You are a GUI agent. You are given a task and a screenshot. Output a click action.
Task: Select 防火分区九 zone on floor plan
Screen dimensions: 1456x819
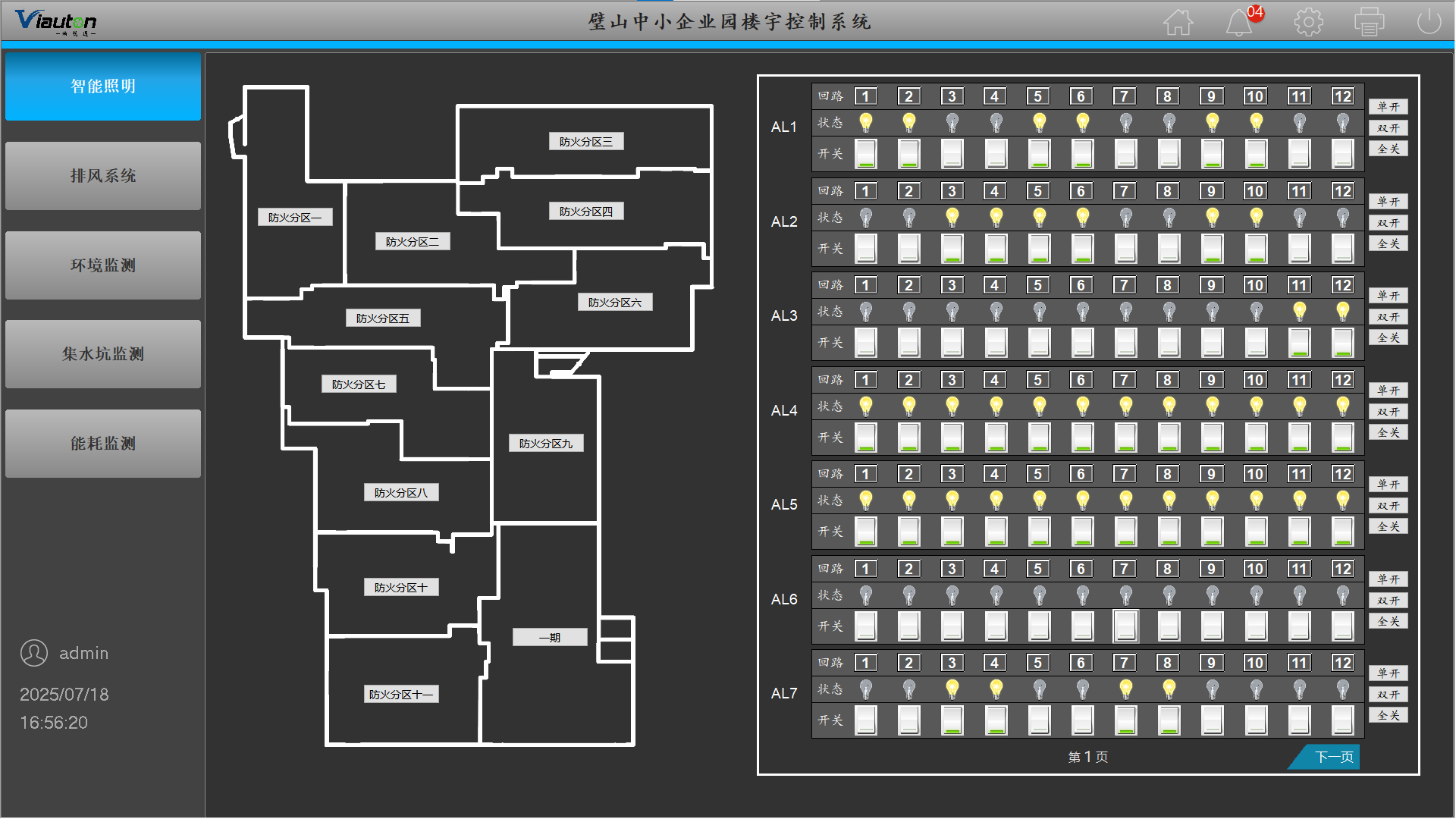click(x=545, y=444)
